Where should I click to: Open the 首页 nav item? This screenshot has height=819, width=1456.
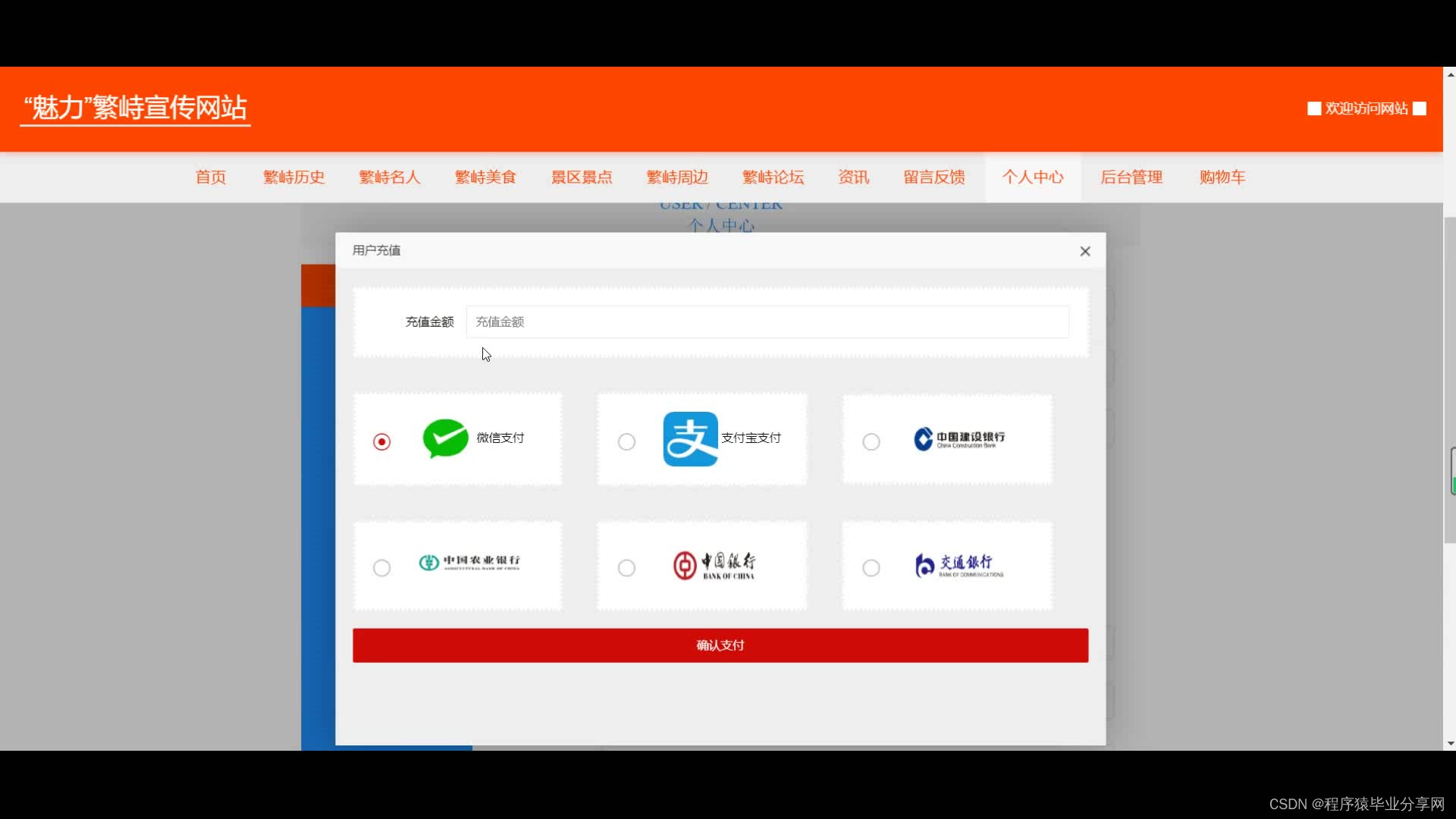coord(211,177)
